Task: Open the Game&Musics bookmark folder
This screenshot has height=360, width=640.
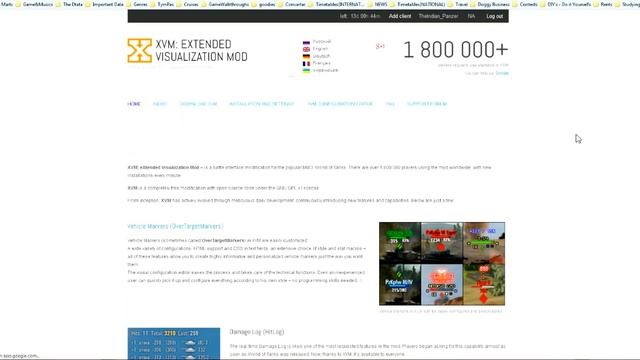Action: pos(34,4)
